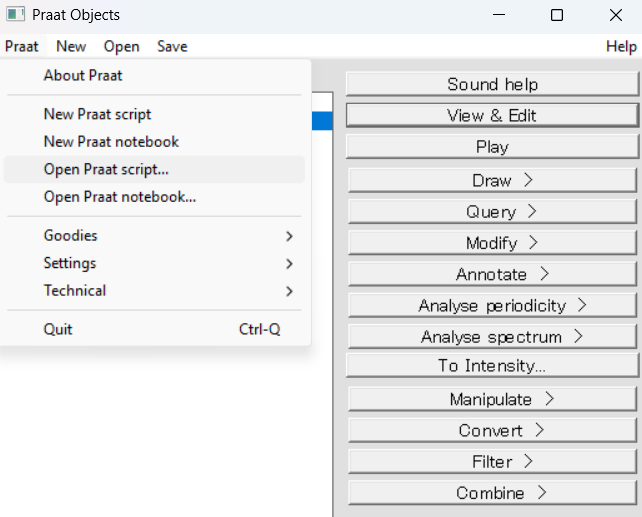Open the Goodies submenu
Screen dimensions: 642x517
154,236
